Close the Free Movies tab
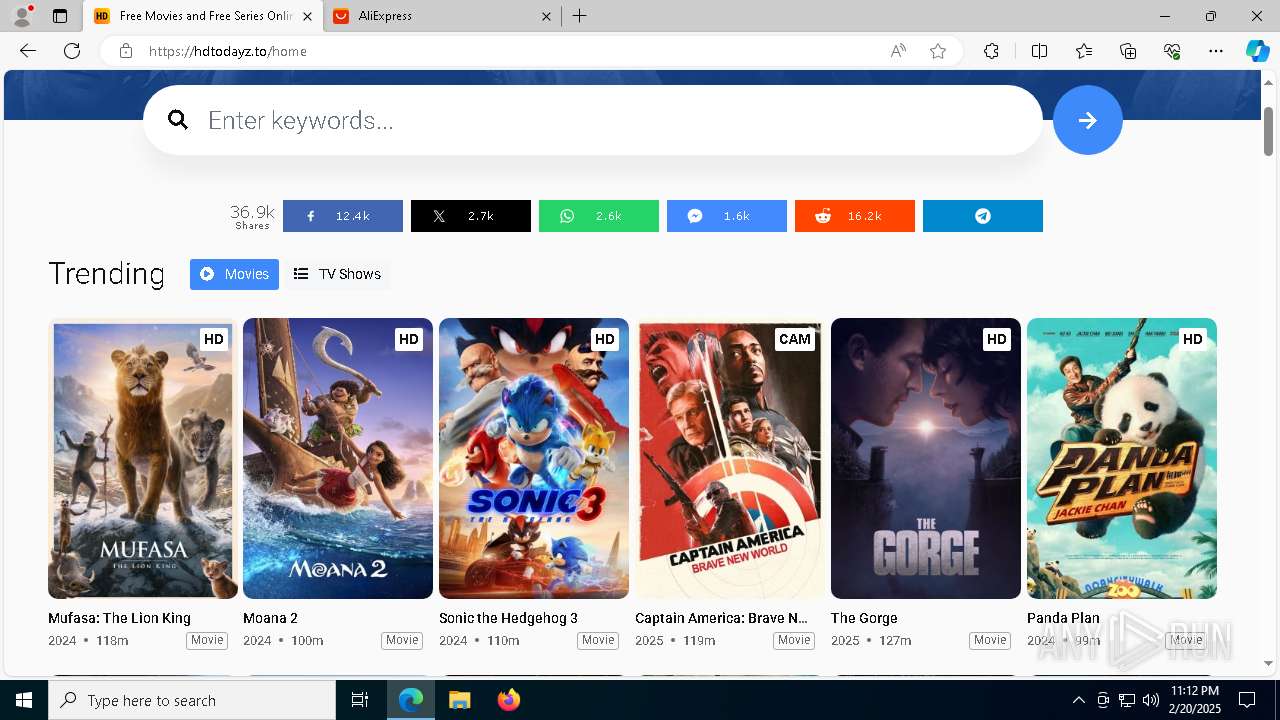 (x=307, y=16)
